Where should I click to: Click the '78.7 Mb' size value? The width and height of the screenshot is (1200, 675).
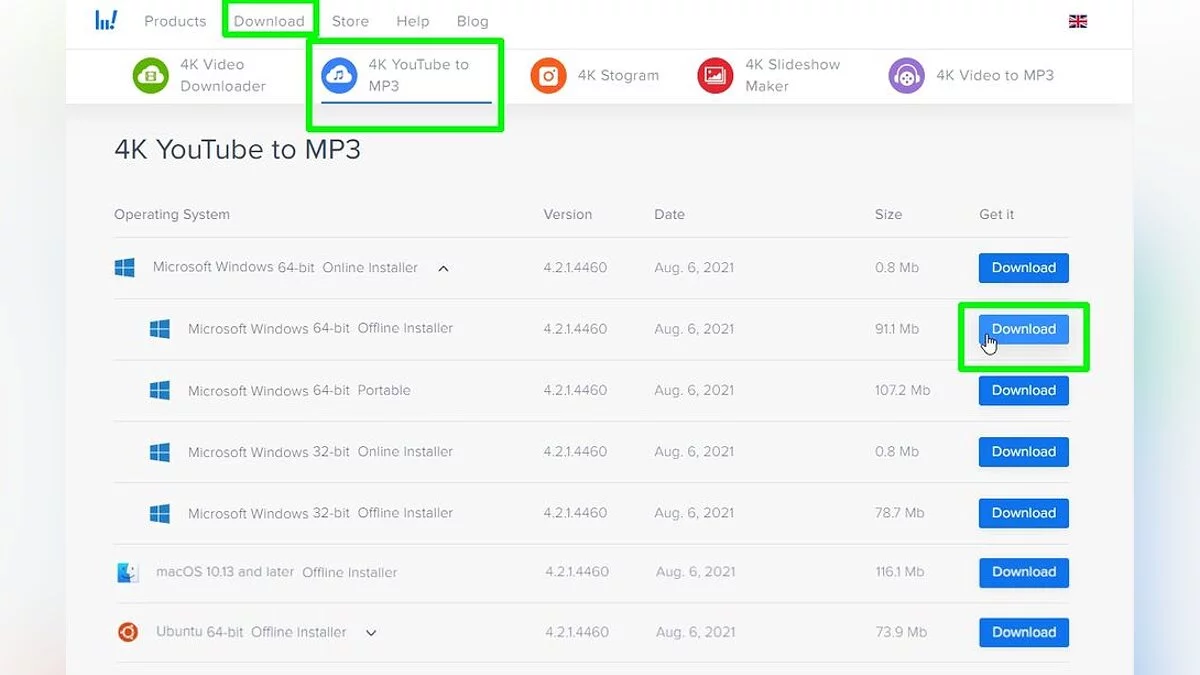click(x=899, y=513)
